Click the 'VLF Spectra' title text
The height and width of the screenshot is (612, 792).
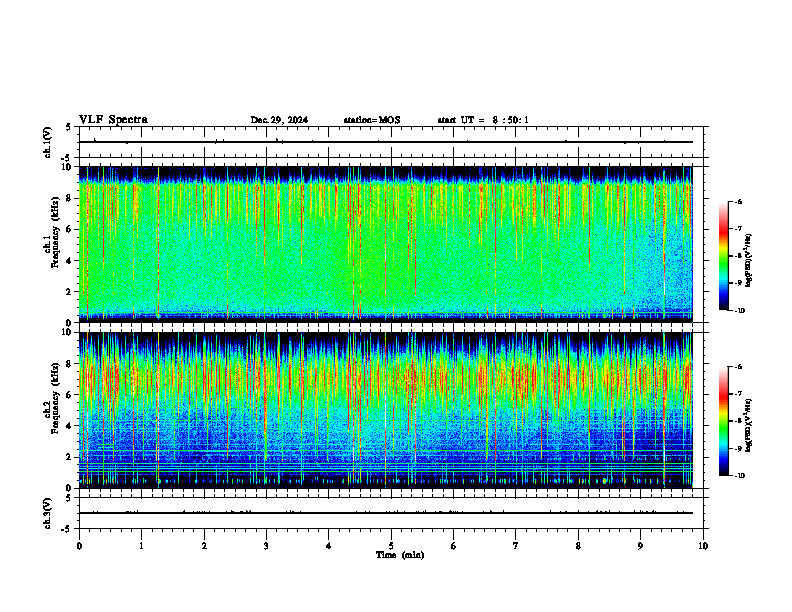113,120
